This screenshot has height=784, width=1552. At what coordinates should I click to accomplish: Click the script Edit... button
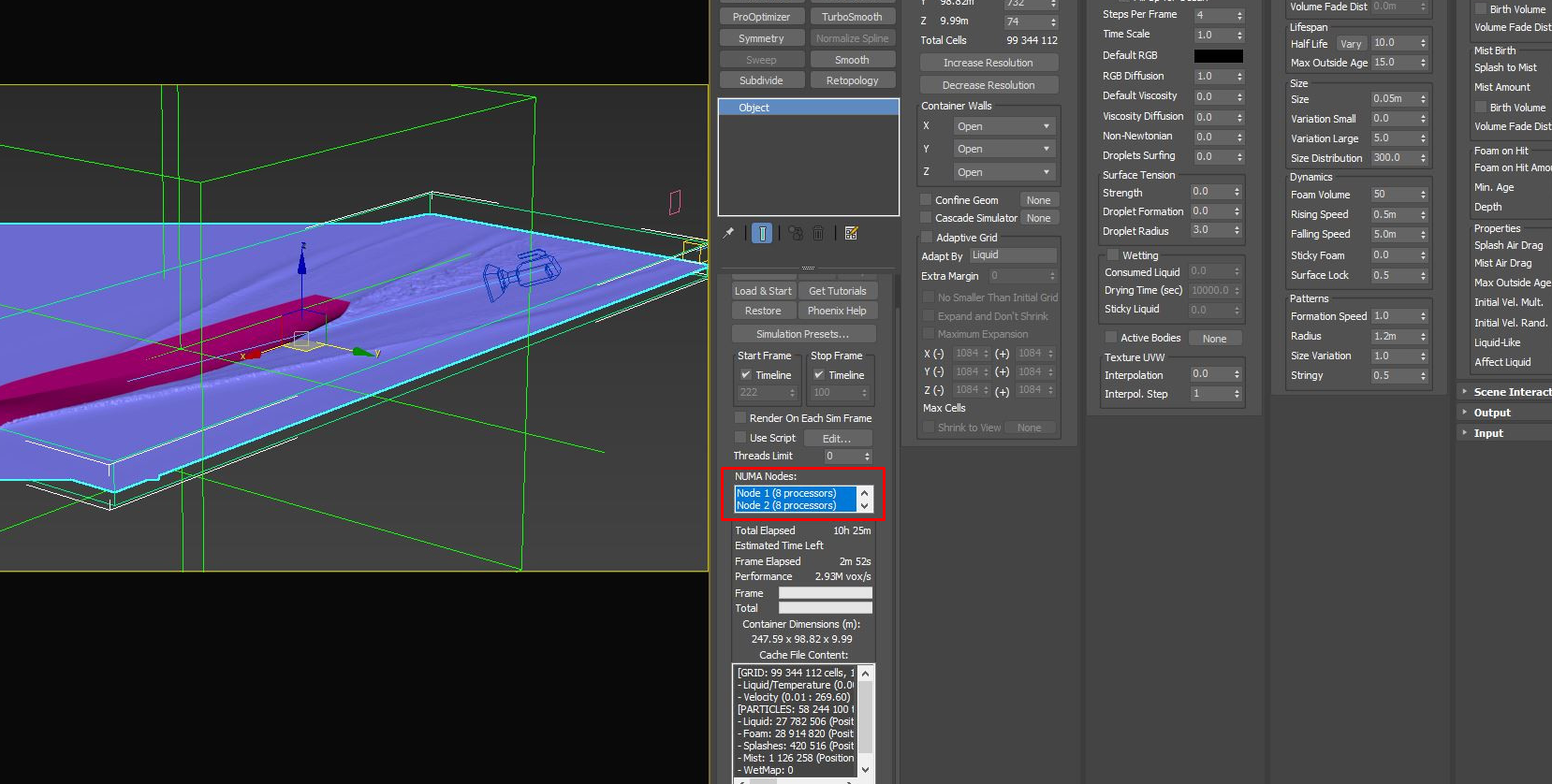click(x=837, y=438)
